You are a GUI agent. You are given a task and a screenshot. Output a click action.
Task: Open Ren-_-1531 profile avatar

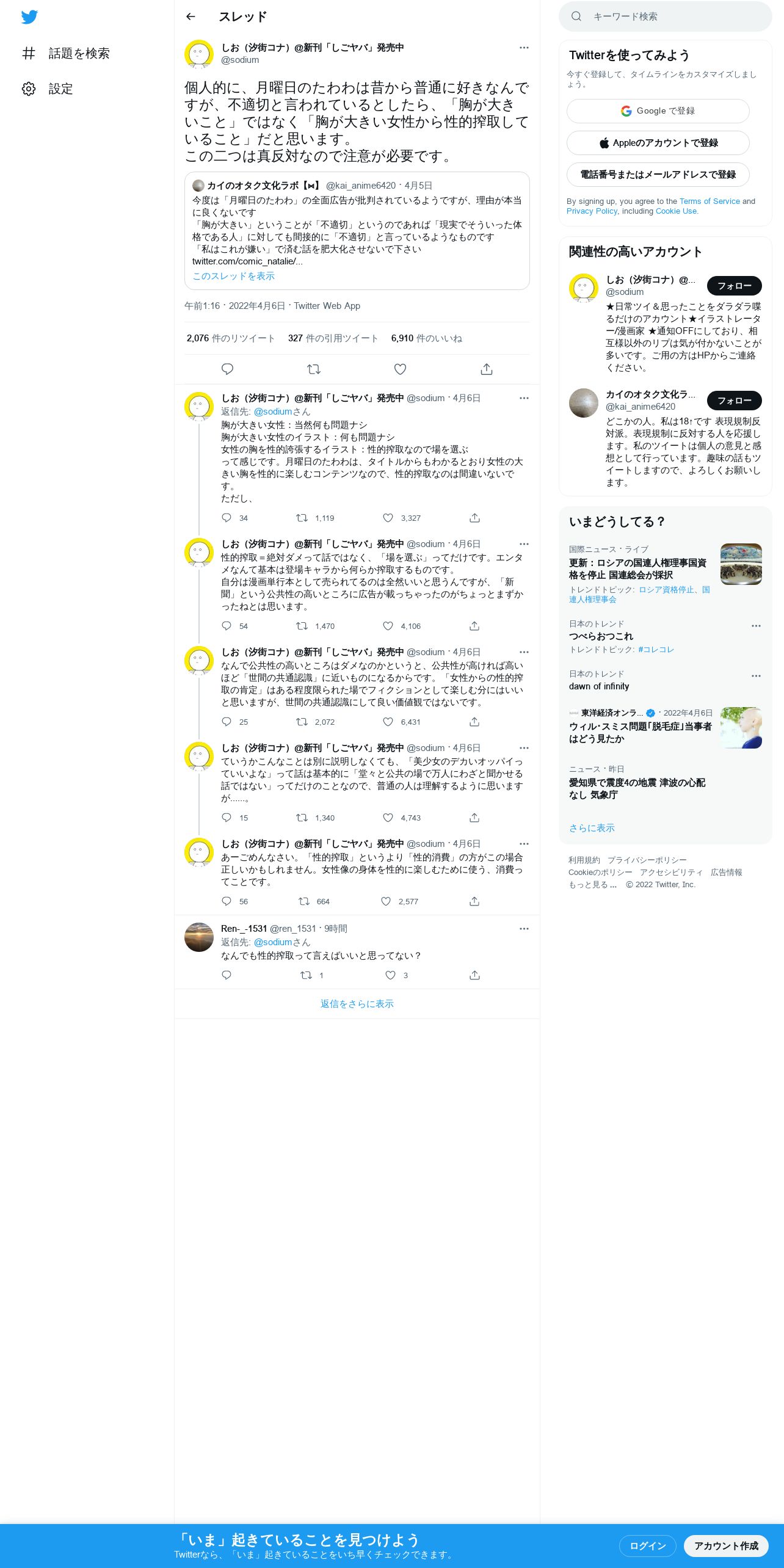pos(199,937)
